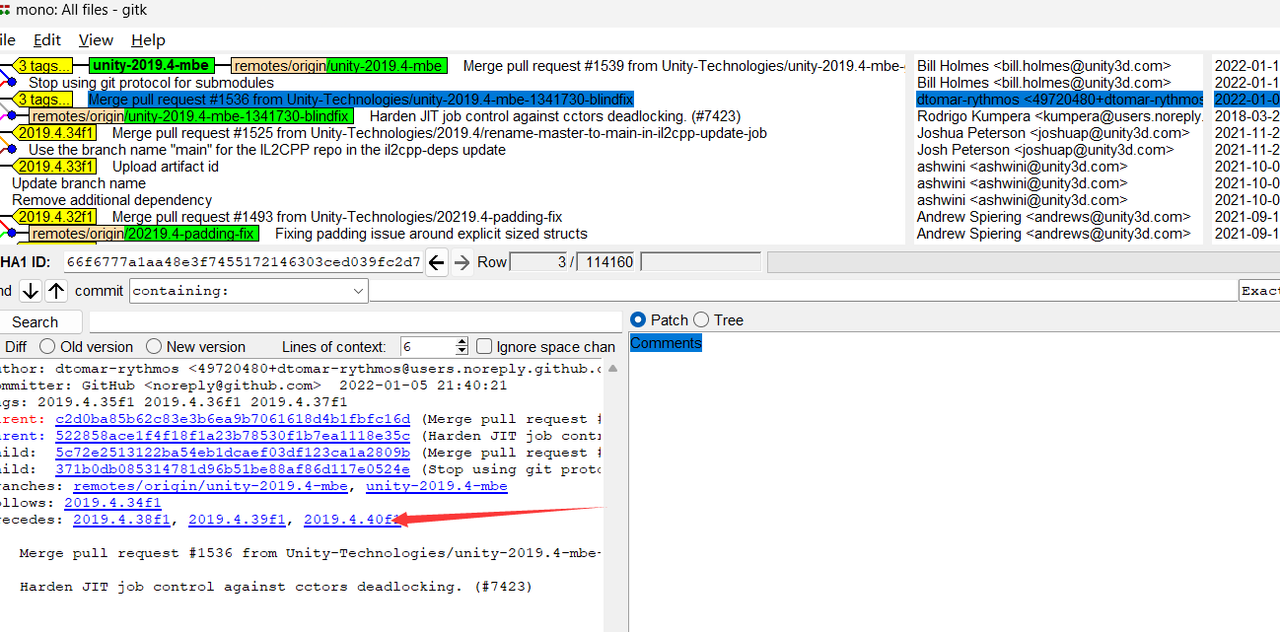
Task: Click '3 tags...' label on highlighted commit row
Action: coord(43,100)
